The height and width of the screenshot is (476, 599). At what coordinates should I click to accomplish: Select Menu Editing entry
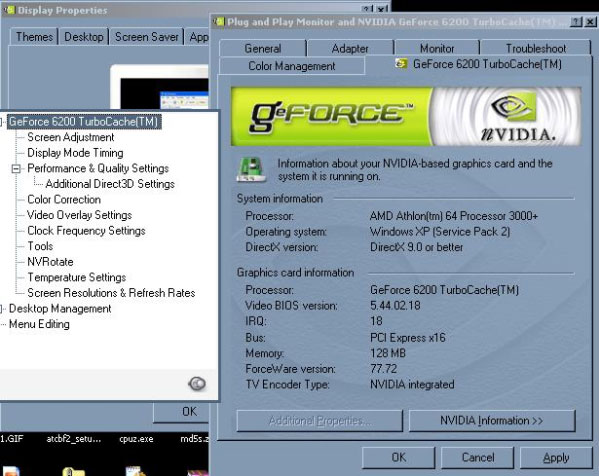39,324
